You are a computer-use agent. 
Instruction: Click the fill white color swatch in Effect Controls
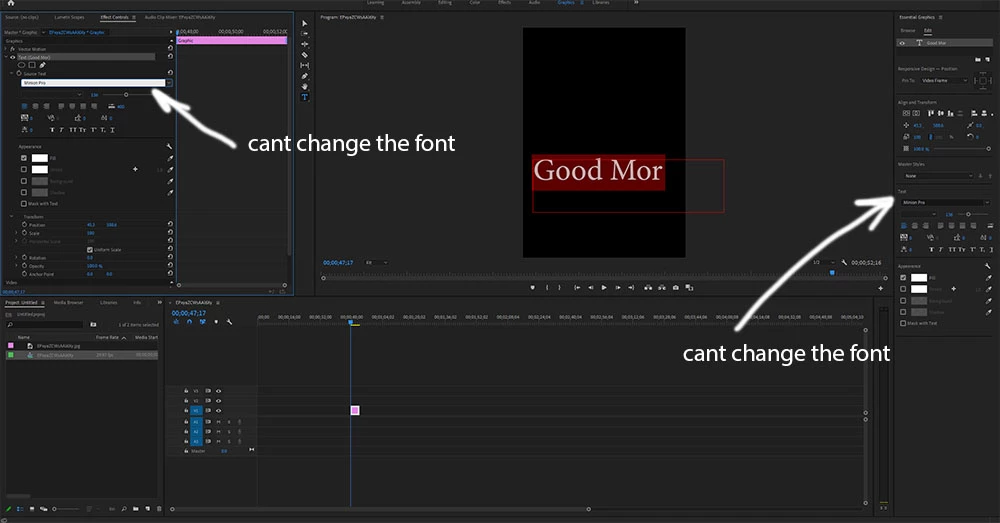pos(40,158)
